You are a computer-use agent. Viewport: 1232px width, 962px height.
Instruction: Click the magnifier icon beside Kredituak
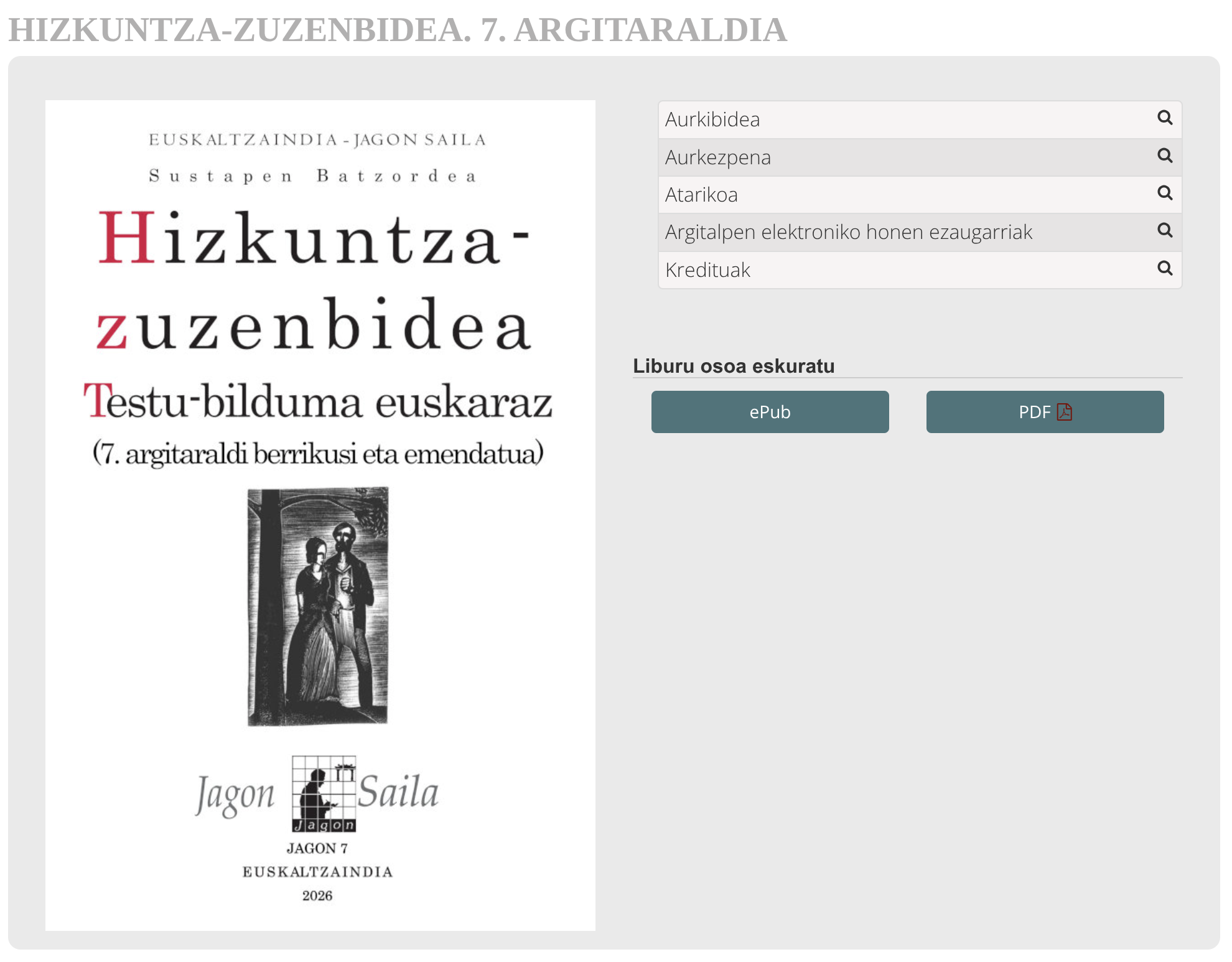(x=1165, y=268)
